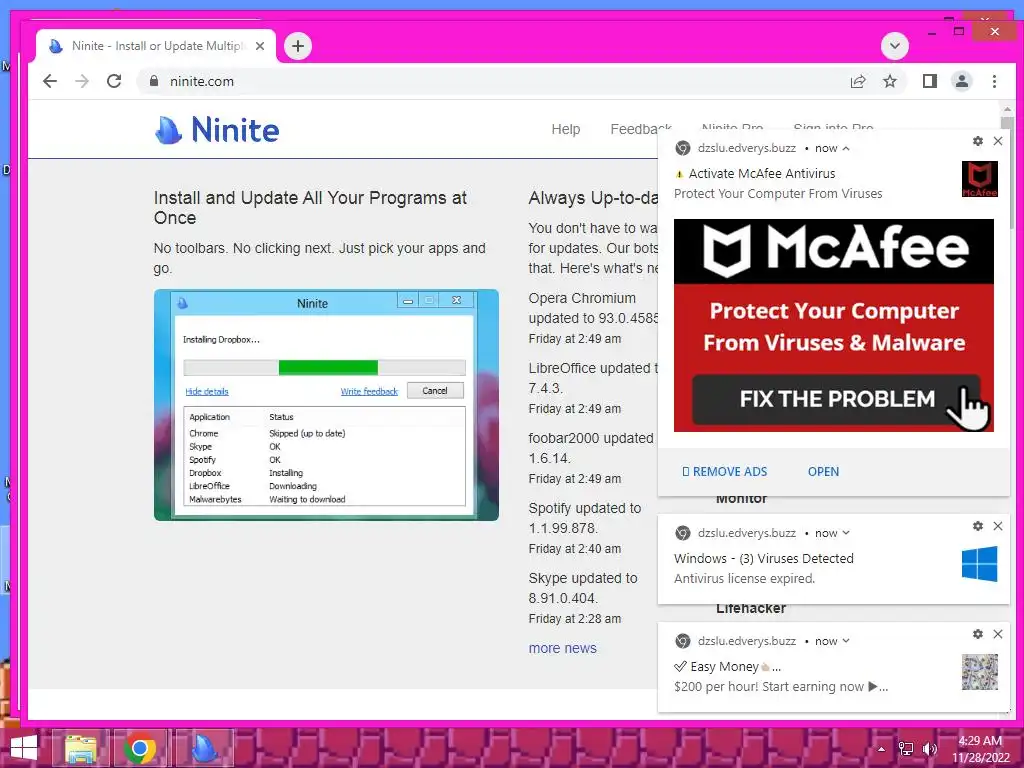
Task: Click the page vertical scrollbar thumb
Action: tap(1006, 173)
